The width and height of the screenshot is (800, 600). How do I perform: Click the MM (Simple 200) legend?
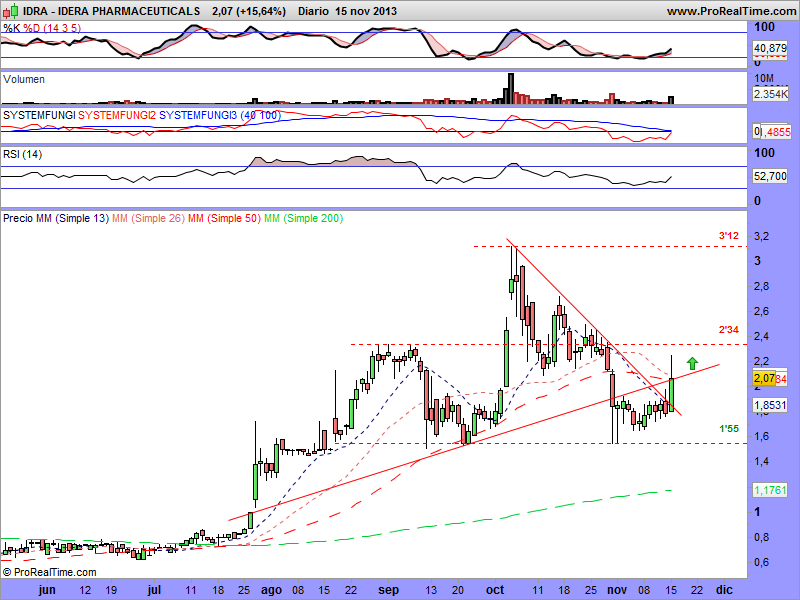304,218
